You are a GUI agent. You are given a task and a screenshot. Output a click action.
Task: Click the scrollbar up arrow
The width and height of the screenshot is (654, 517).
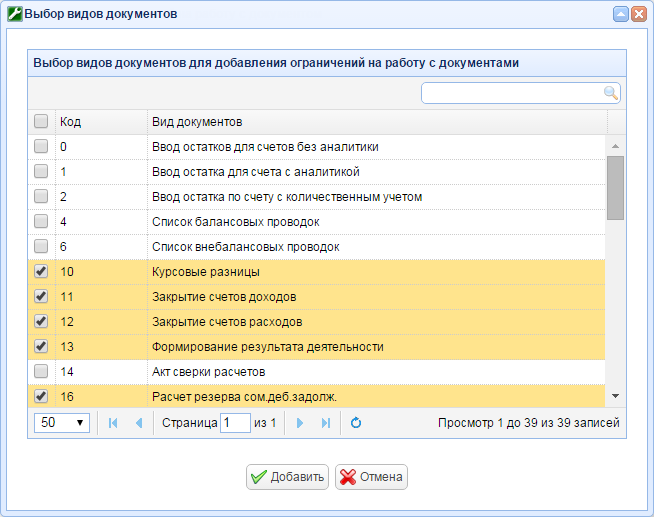[x=615, y=146]
